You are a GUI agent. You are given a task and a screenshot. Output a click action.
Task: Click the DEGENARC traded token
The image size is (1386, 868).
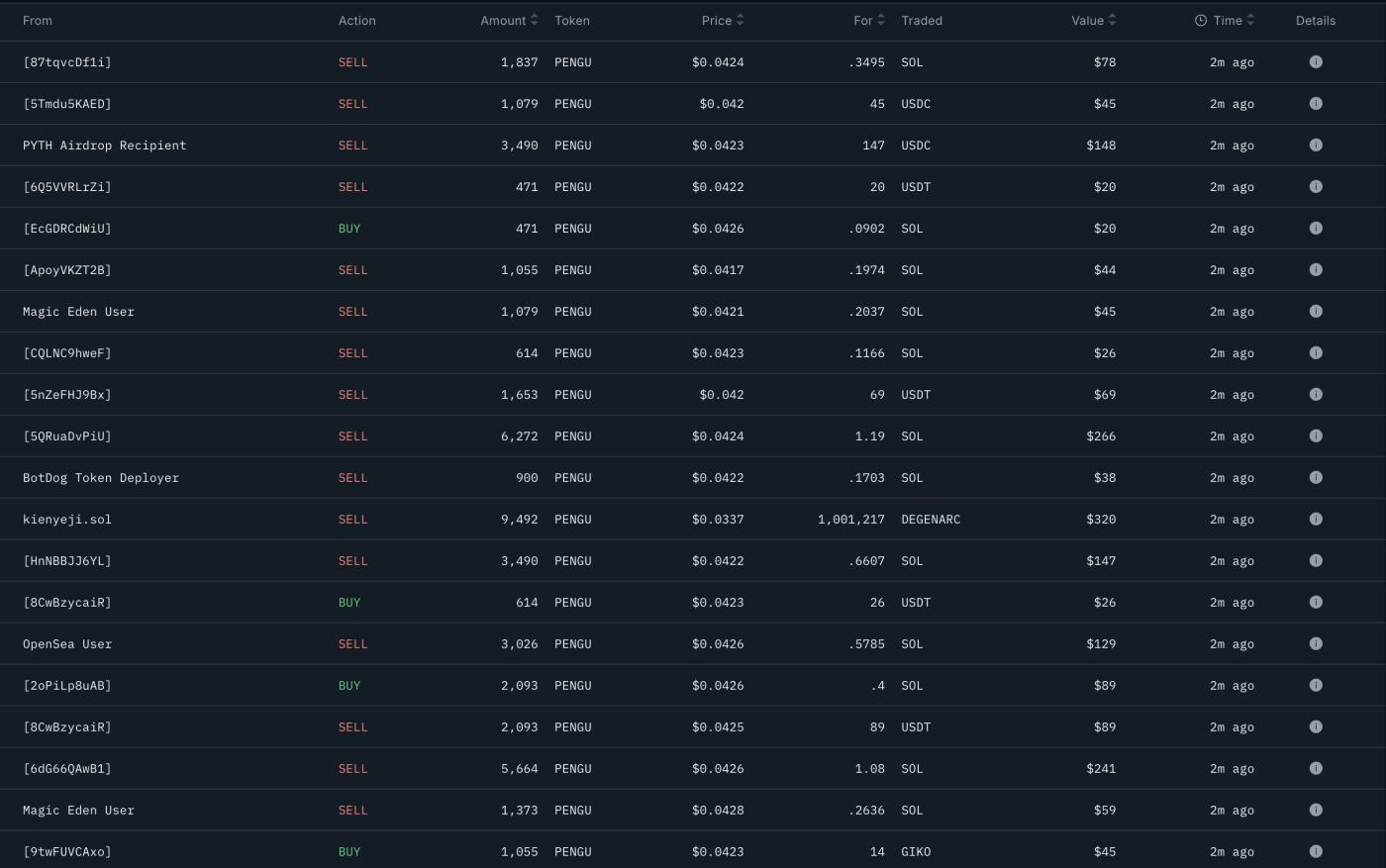coord(931,519)
